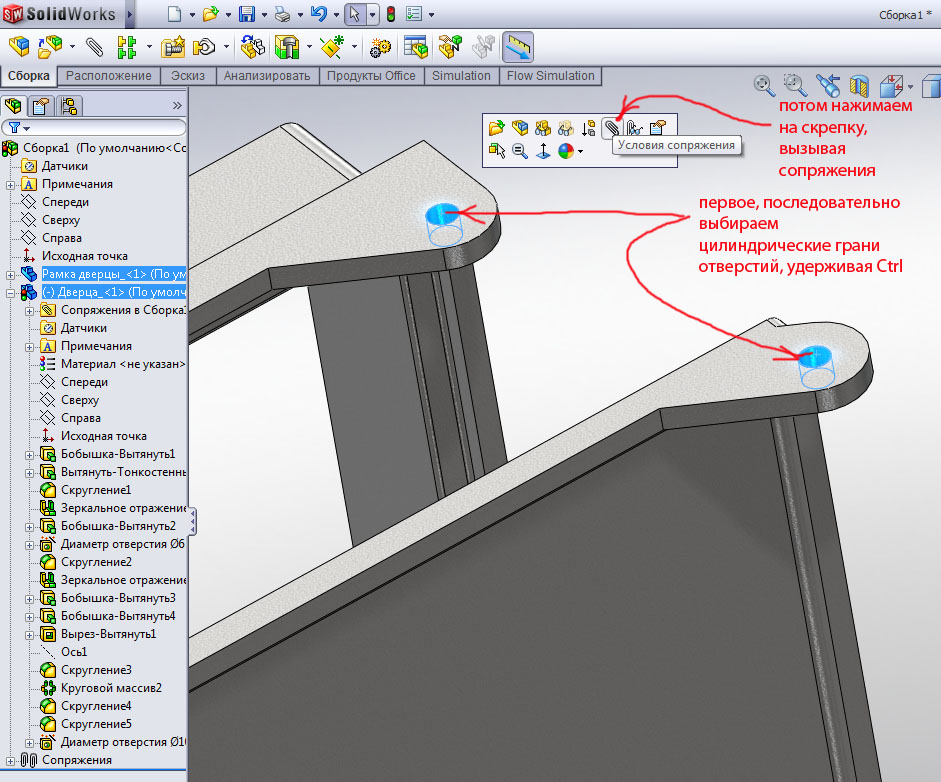The image size is (941, 782).
Task: Select Исходная точка in the feature tree
Action: click(84, 256)
